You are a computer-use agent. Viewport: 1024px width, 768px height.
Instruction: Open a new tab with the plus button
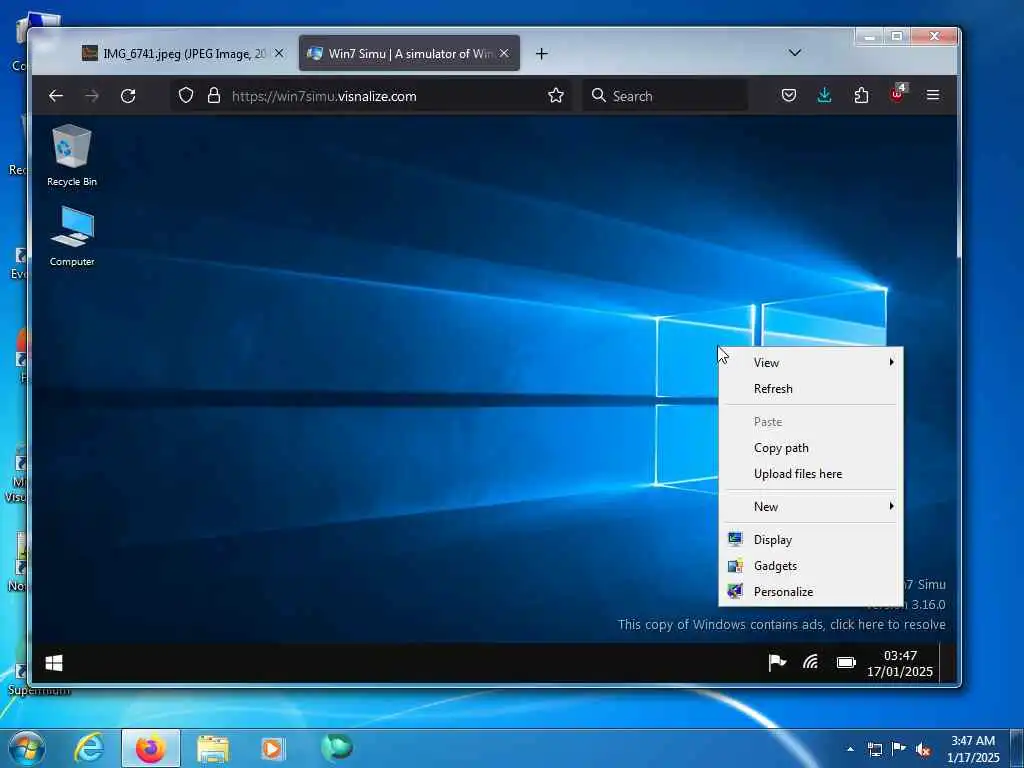click(541, 54)
